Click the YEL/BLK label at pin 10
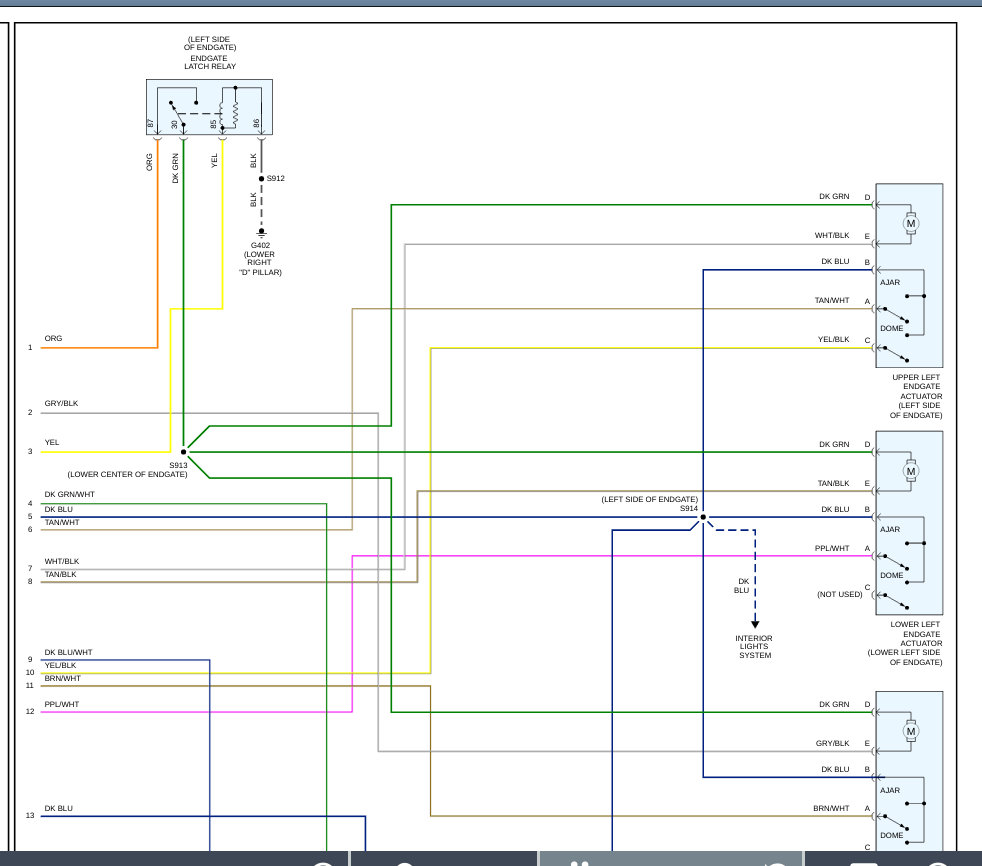This screenshot has width=982, height=866. [x=60, y=665]
